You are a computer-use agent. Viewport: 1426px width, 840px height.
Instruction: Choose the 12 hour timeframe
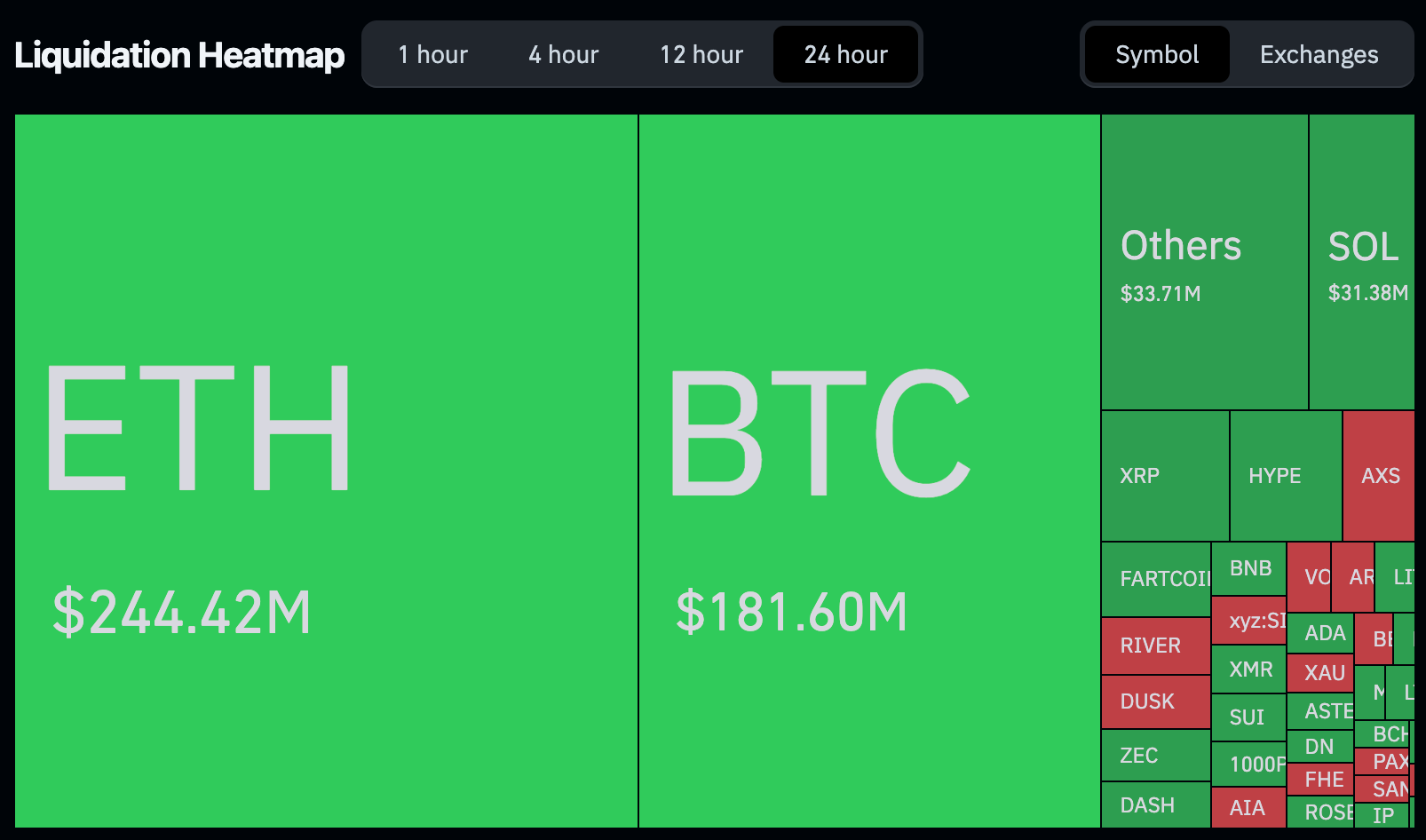click(701, 55)
